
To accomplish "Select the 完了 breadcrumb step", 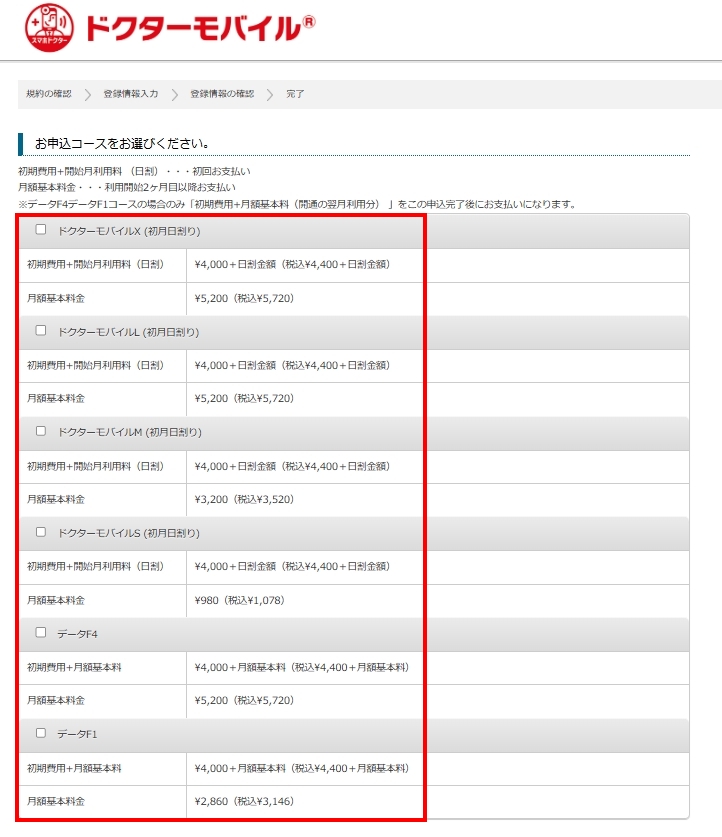I will pyautogui.click(x=295, y=94).
